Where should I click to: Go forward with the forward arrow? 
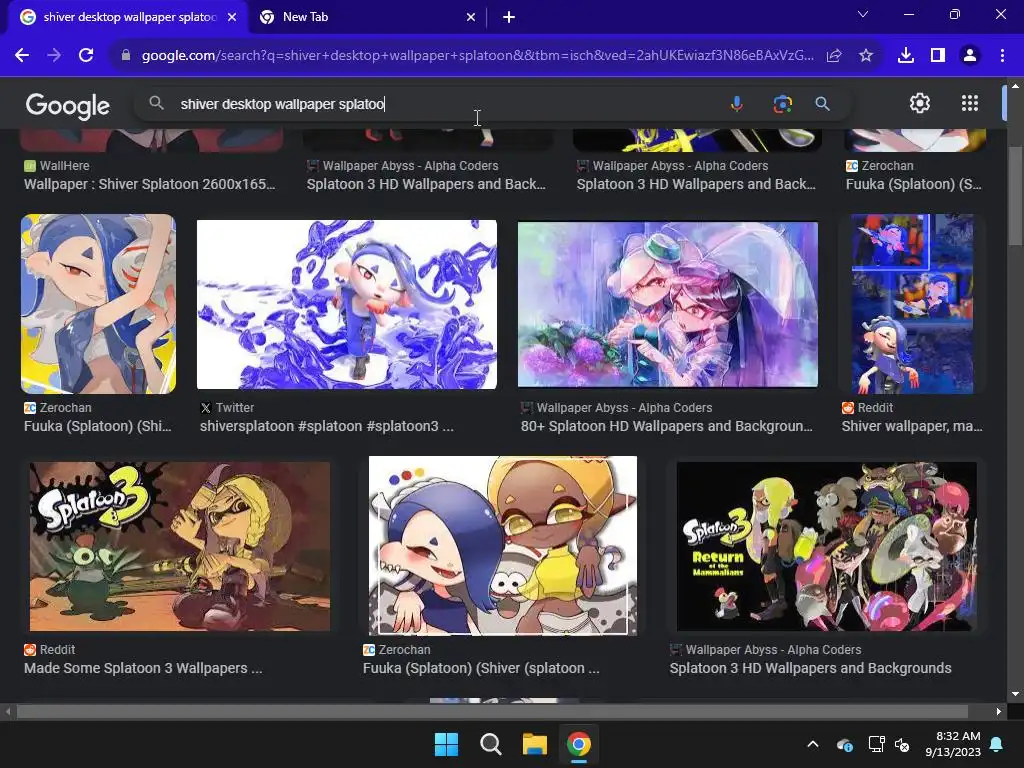click(x=54, y=56)
